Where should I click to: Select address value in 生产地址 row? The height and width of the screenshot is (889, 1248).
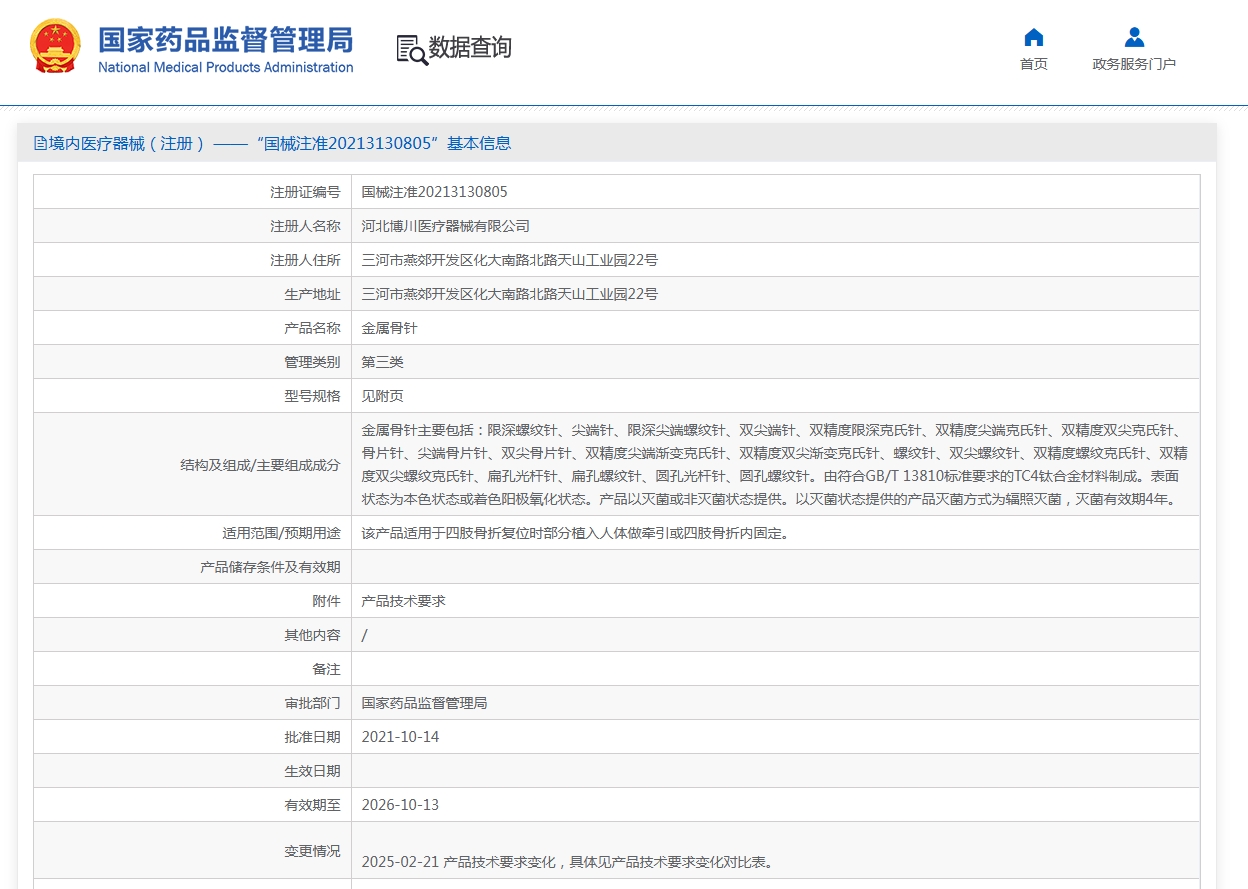[510, 294]
